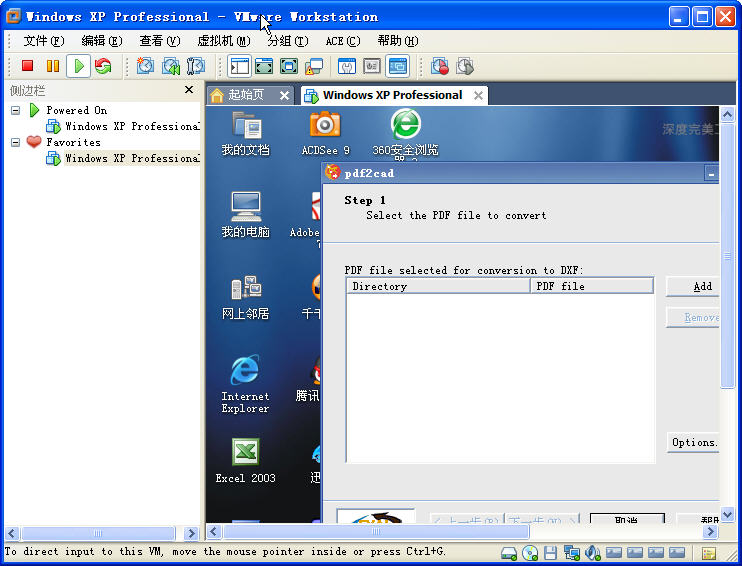Close the 侧边栏 sidebar panel
Image resolution: width=742 pixels, height=566 pixels.
point(189,90)
